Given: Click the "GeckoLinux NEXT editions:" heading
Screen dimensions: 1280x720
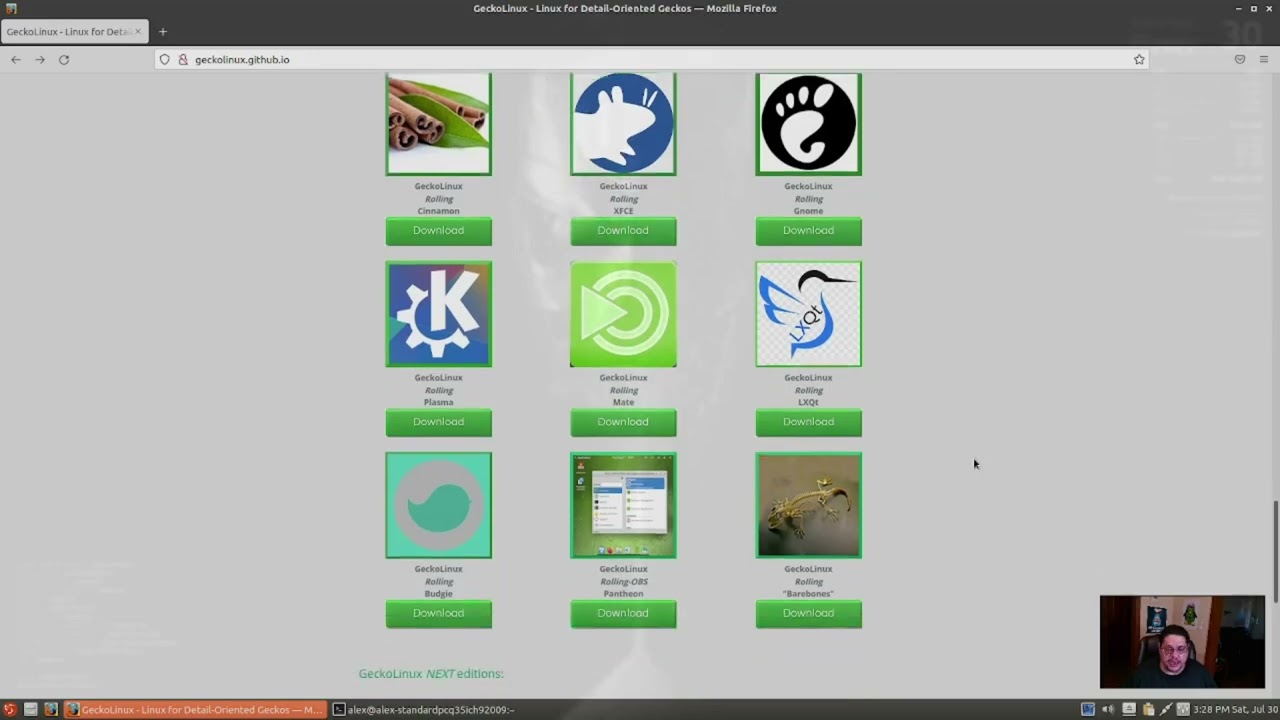Looking at the screenshot, I should pos(431,674).
